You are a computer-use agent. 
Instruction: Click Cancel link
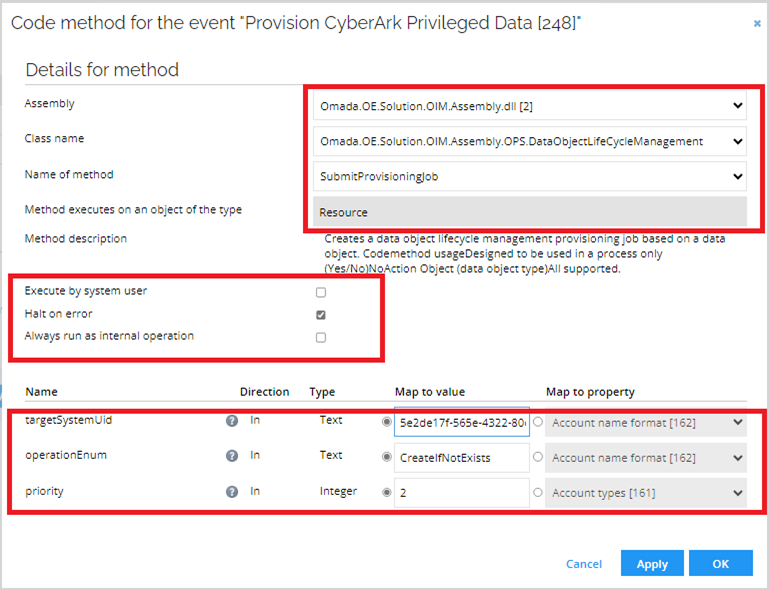click(584, 564)
